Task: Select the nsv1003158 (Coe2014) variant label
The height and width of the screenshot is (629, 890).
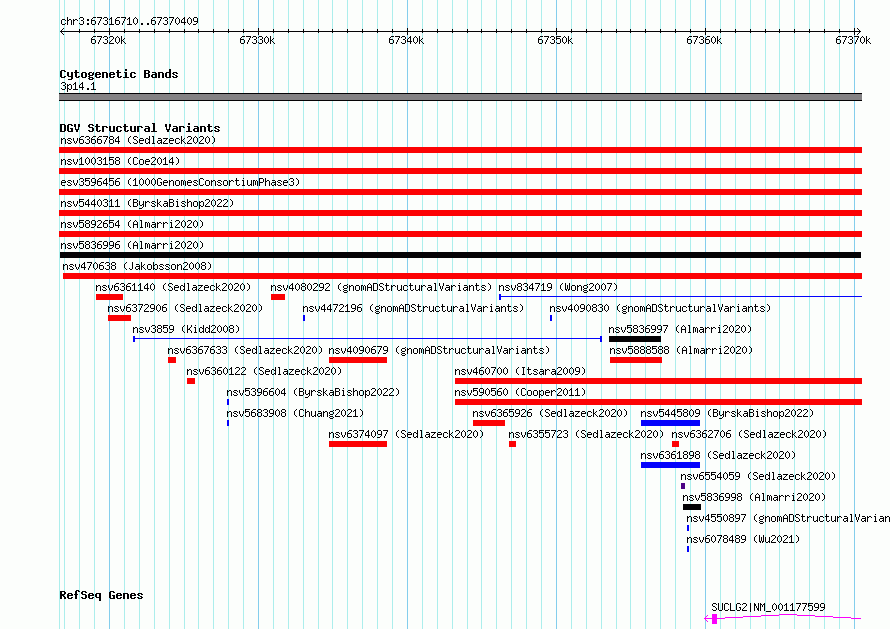Action: pos(120,161)
